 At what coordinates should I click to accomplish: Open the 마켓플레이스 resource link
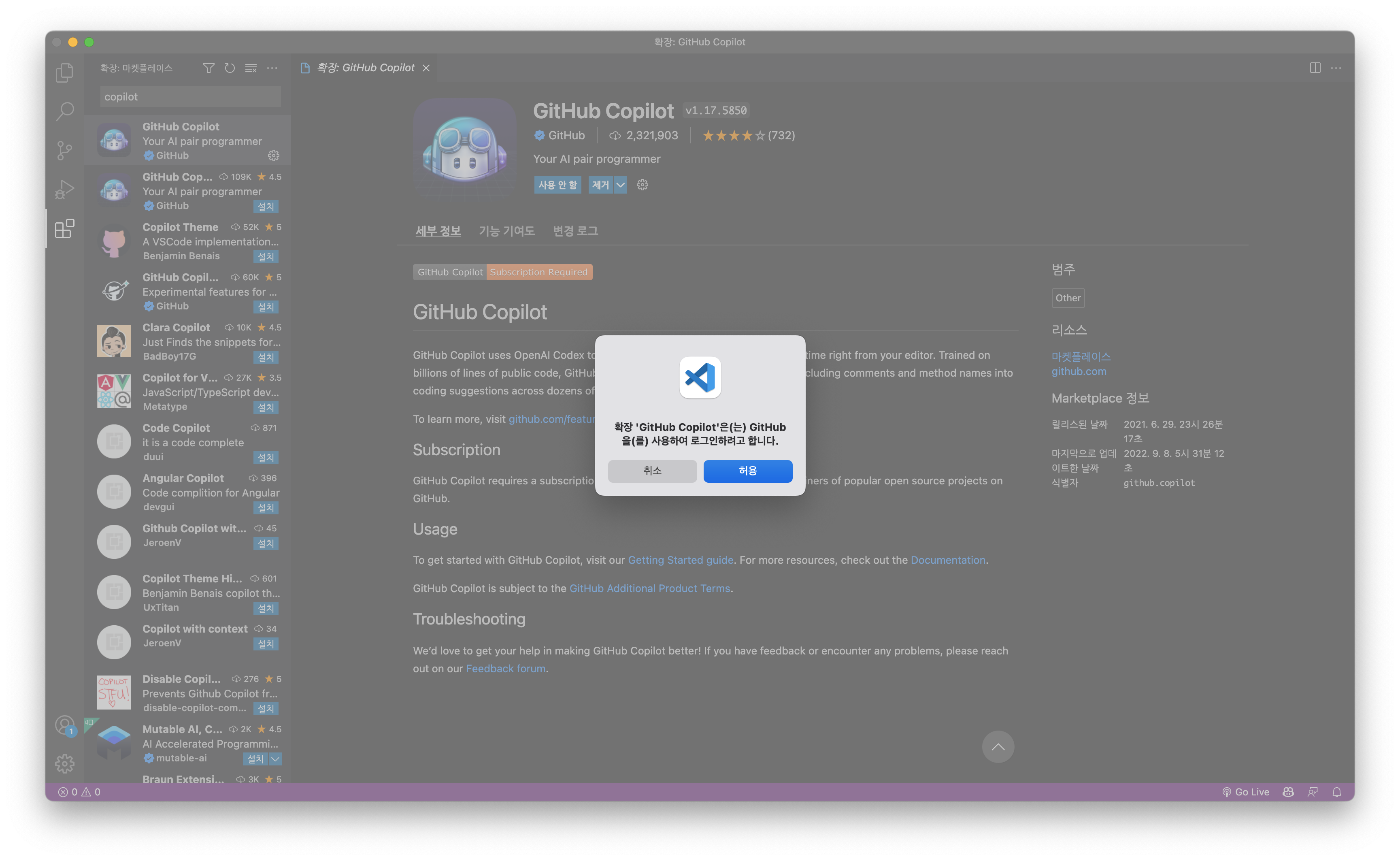[x=1081, y=356]
